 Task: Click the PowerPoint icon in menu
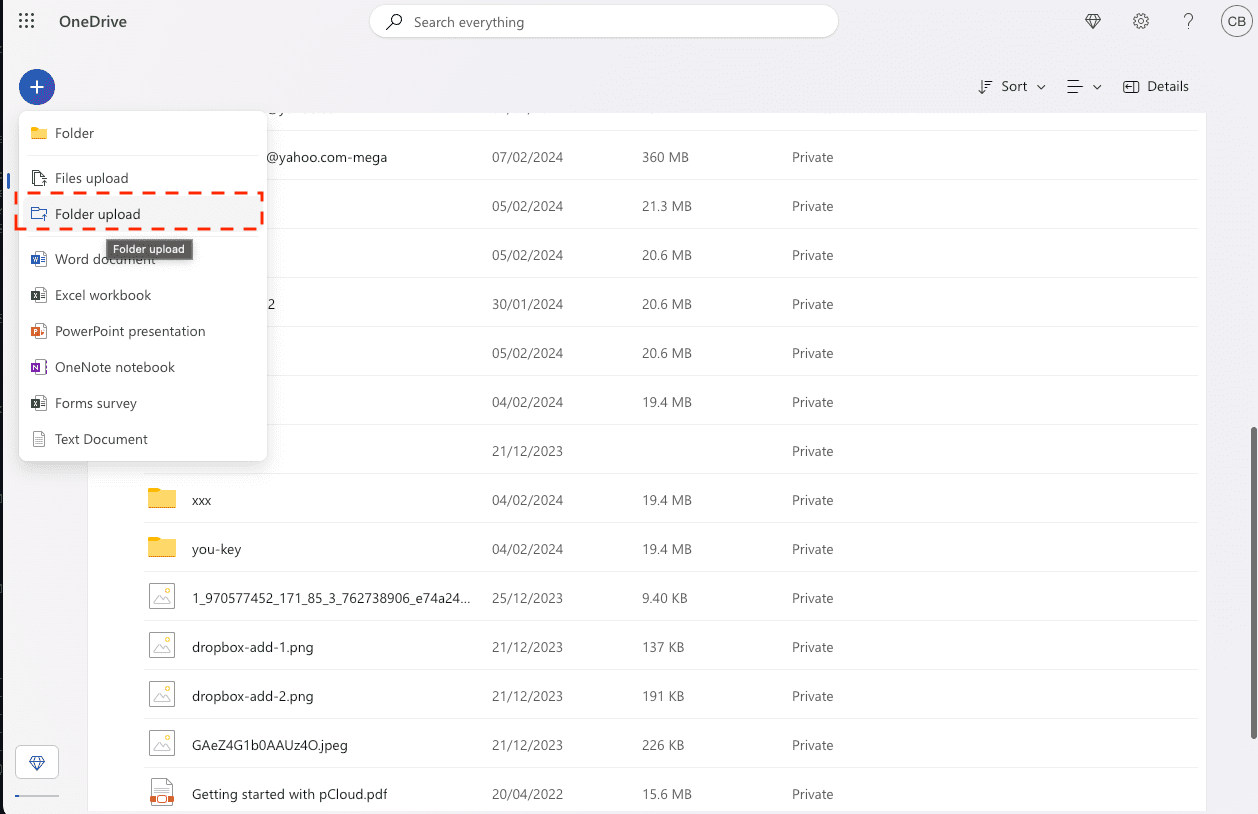click(x=39, y=331)
